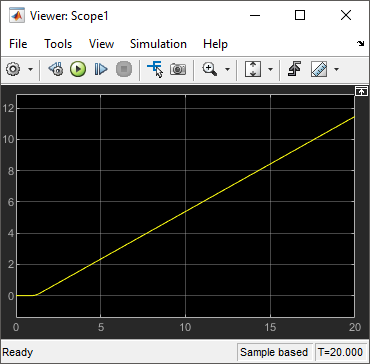Click the Sample based status field
370x364 pixels.
274,352
